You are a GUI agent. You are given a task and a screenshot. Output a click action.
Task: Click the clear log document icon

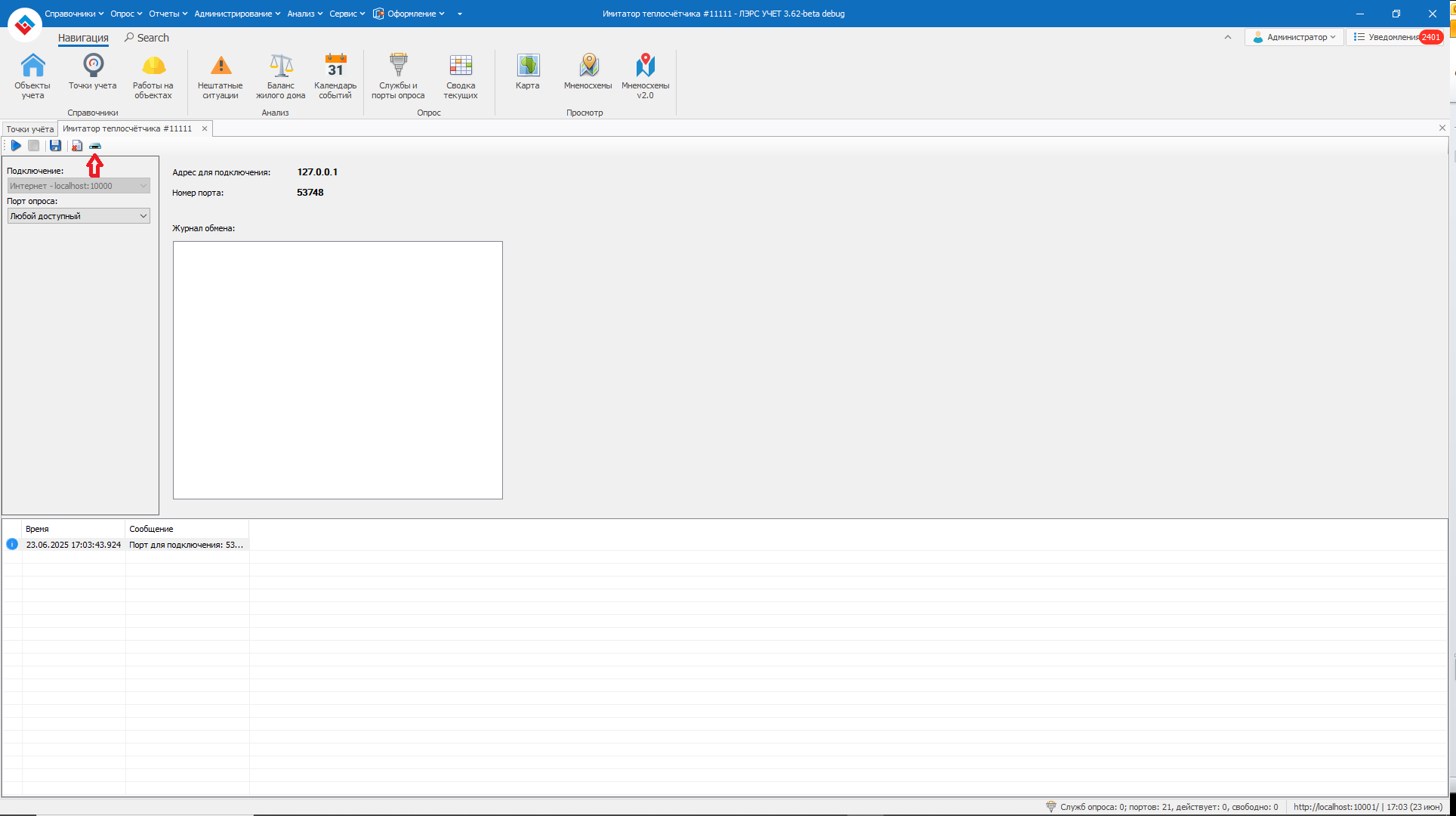coord(77,146)
